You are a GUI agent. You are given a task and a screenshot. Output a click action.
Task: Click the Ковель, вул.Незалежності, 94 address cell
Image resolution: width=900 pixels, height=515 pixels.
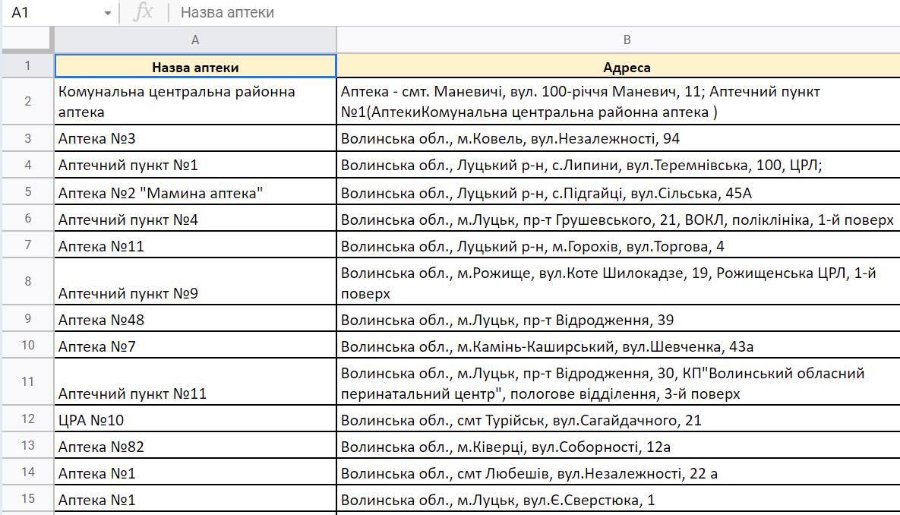(618, 138)
